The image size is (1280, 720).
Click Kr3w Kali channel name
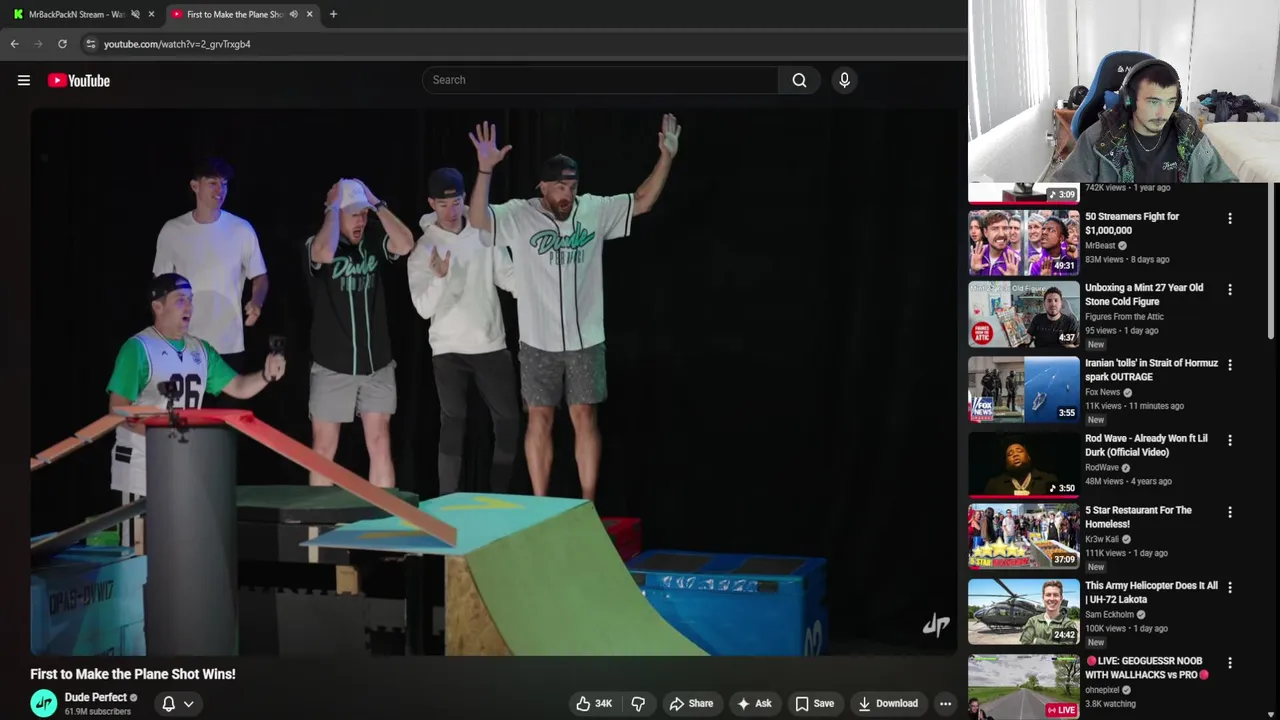click(1102, 539)
